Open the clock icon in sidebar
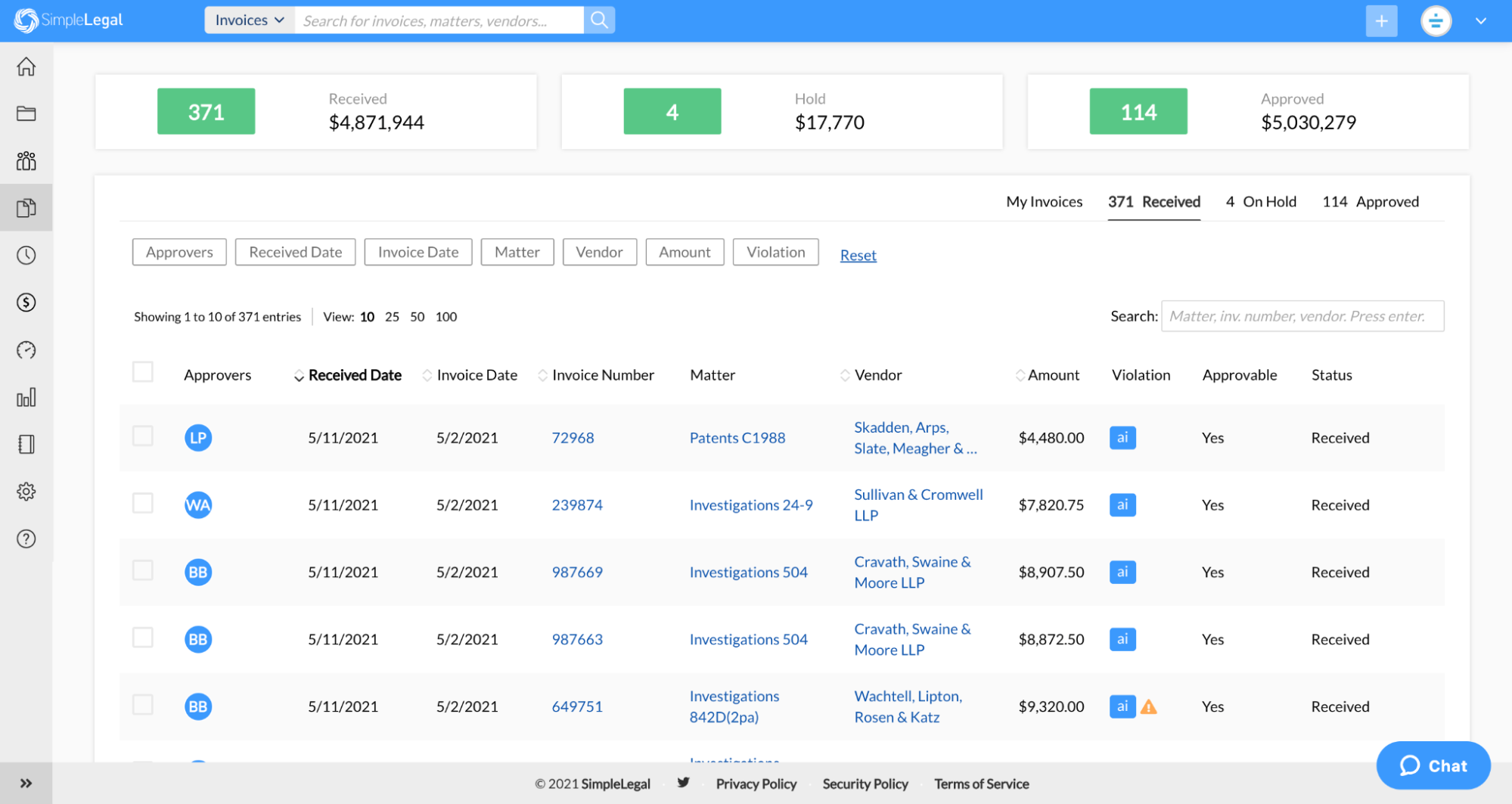This screenshot has width=1512, height=804. point(26,255)
